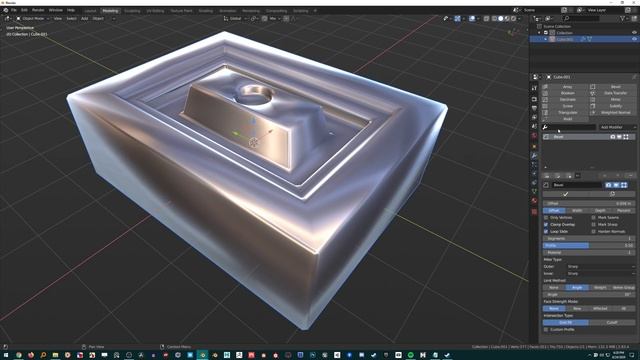
Task: Open the File menu
Action: pos(13,10)
